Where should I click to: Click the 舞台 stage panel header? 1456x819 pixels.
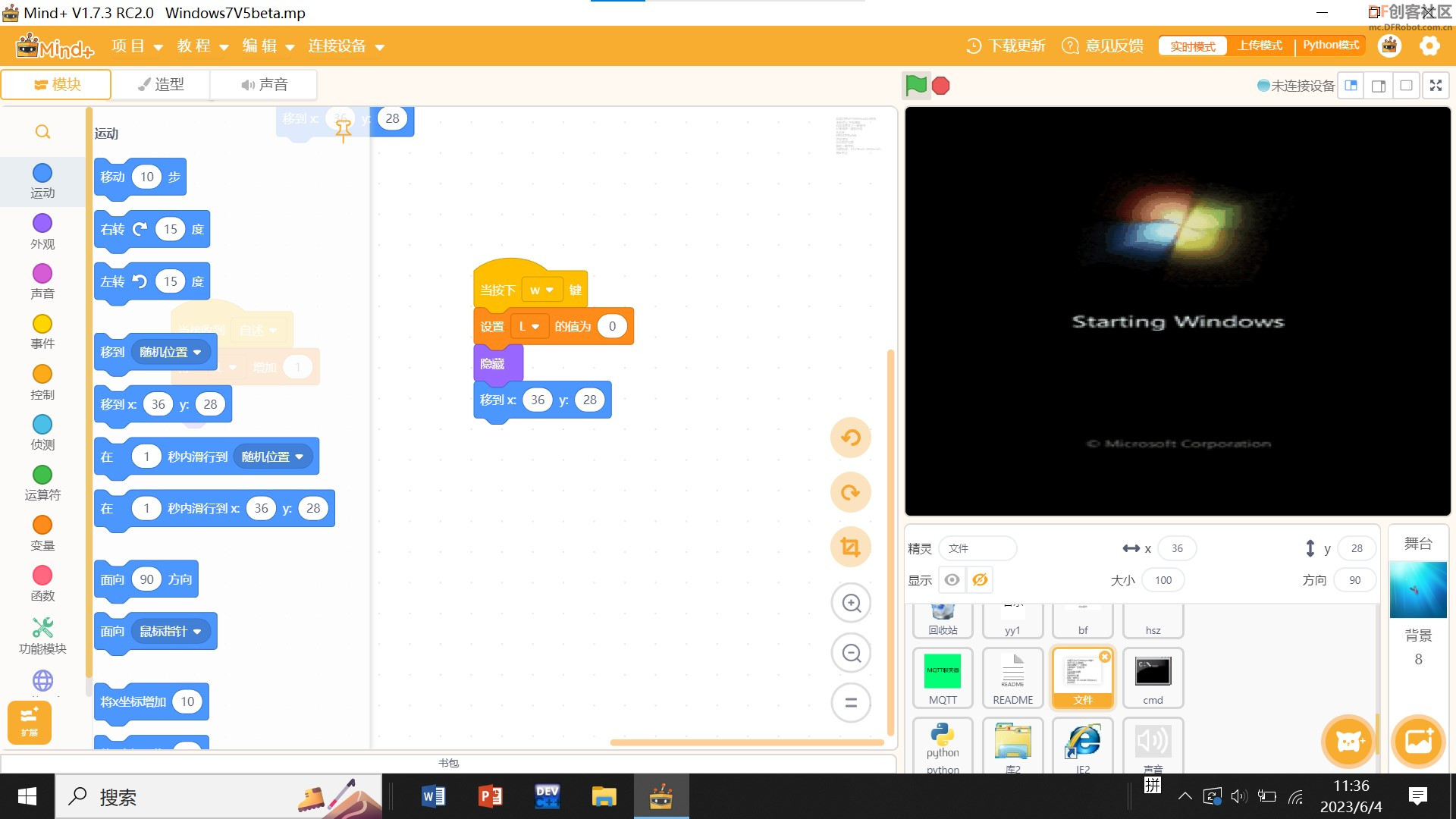point(1418,543)
